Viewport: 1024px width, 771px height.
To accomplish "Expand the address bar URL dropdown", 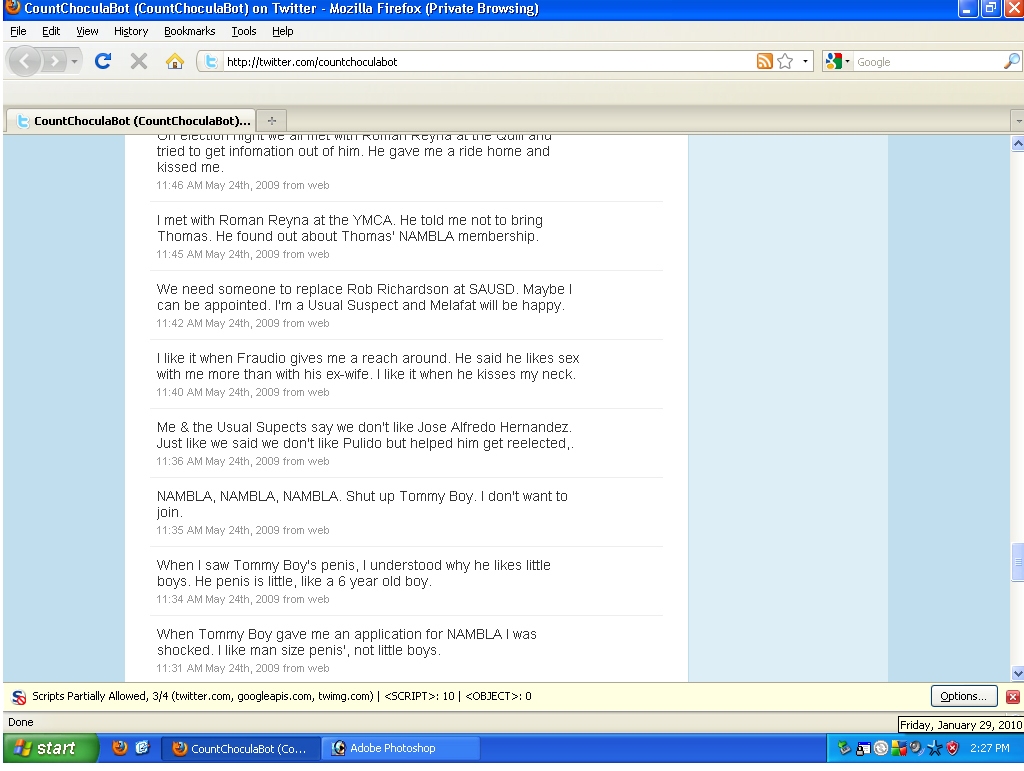I will click(805, 62).
